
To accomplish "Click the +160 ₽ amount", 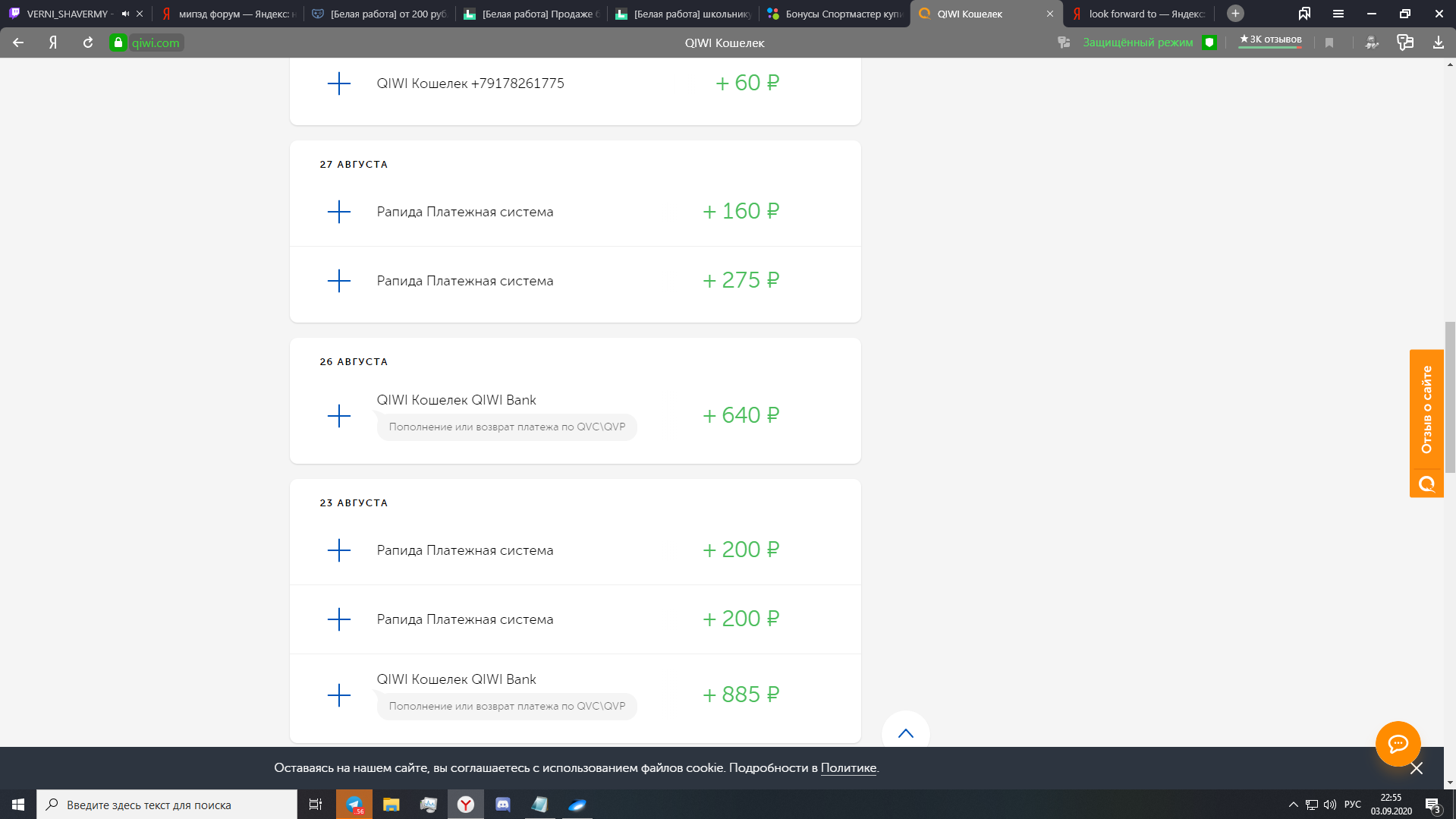I will 741,211.
